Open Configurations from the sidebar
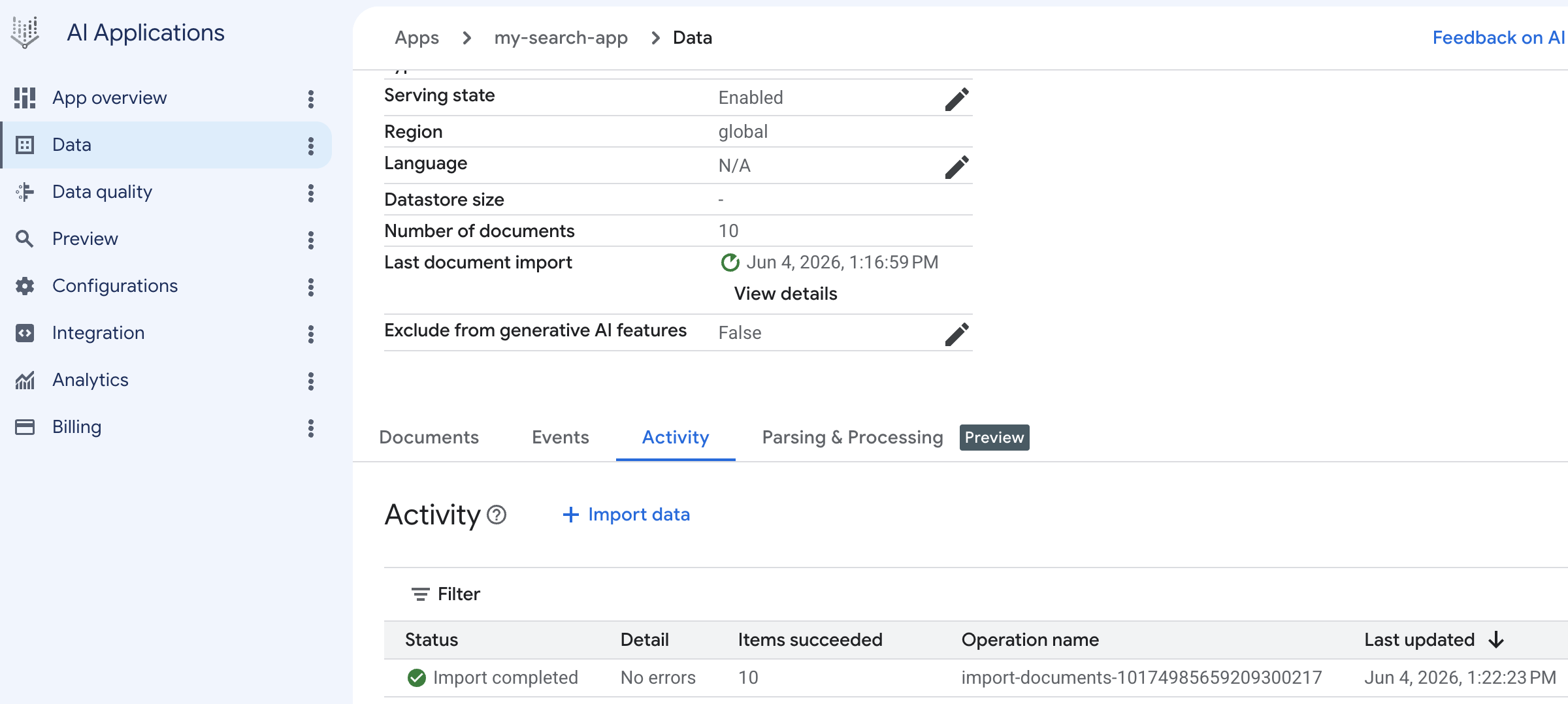 pos(166,286)
